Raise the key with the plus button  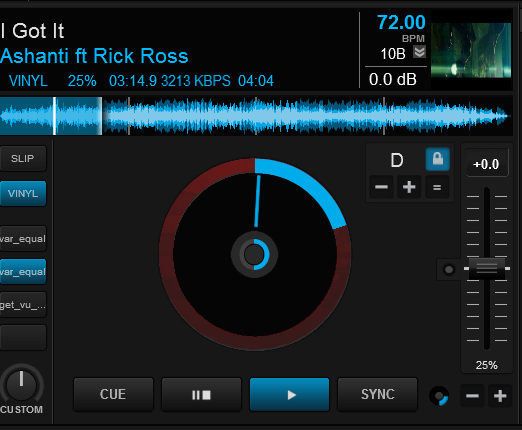tap(409, 187)
